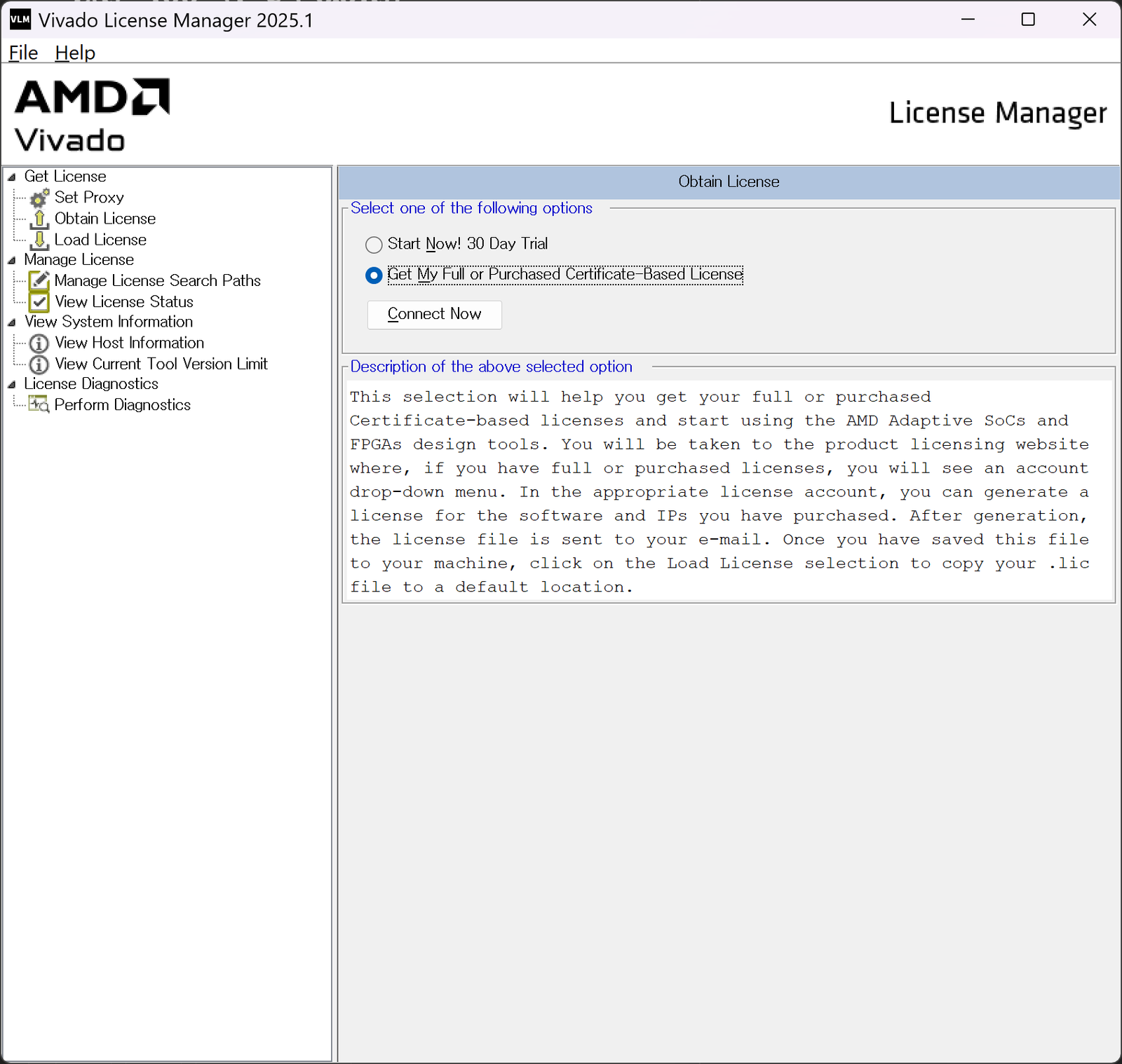Open the Help menu
Image resolution: width=1122 pixels, height=1064 pixels.
pos(75,53)
